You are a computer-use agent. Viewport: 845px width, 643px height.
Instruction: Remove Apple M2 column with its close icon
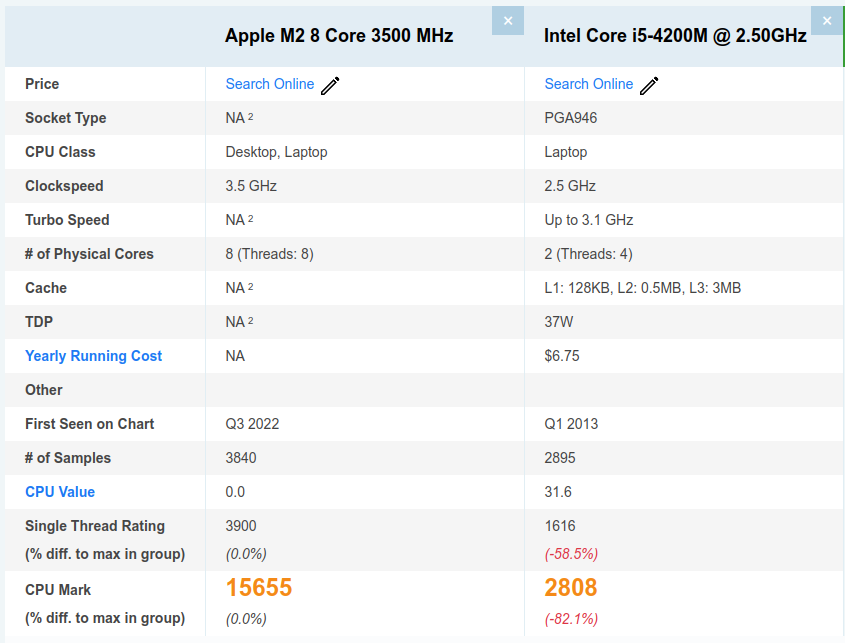click(508, 20)
